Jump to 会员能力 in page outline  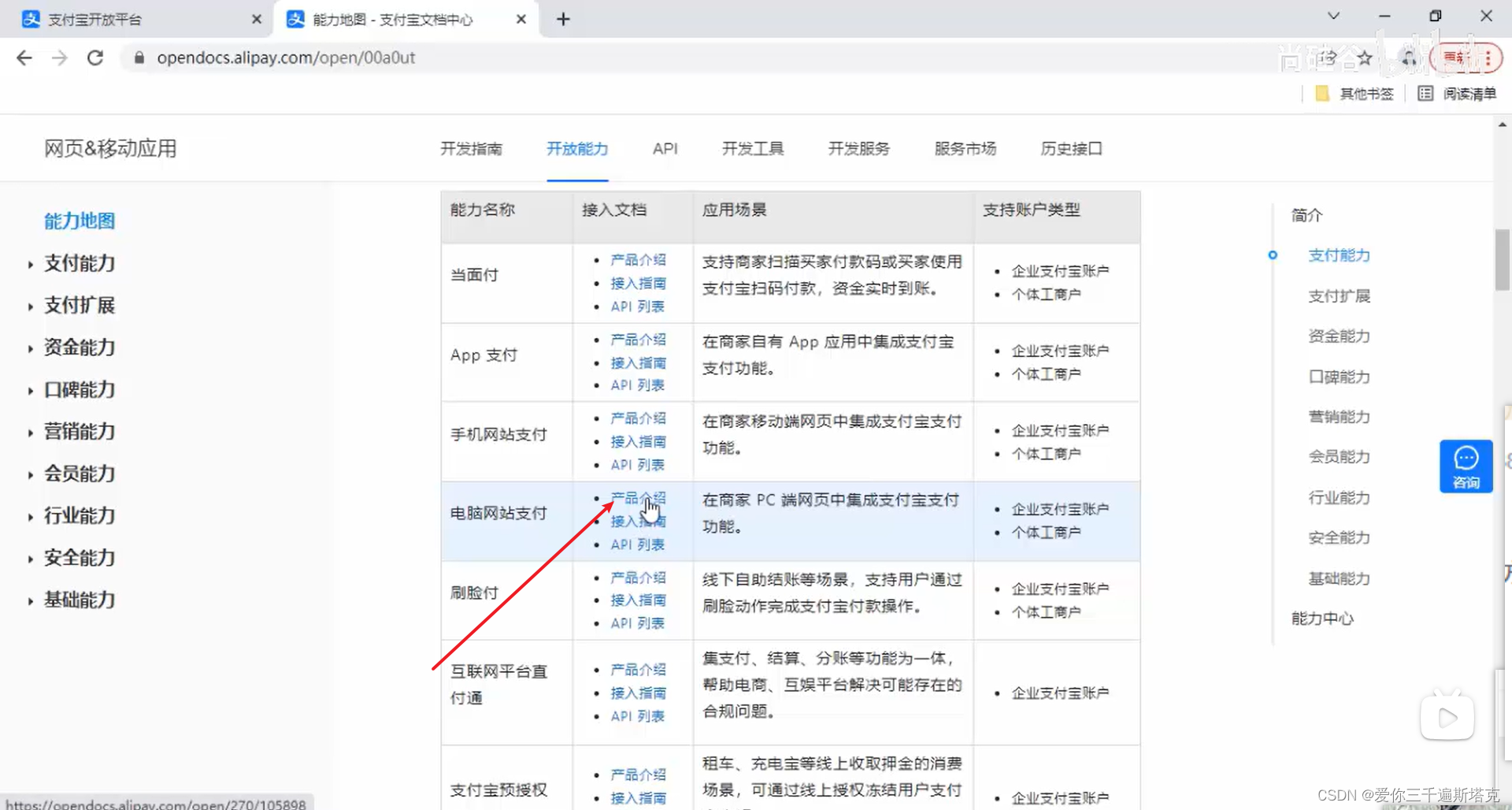pyautogui.click(x=1339, y=457)
